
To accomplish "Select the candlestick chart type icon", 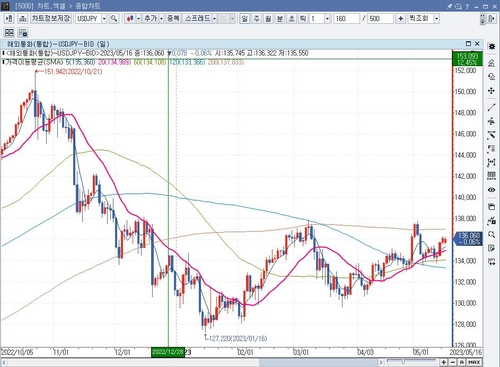I will point(130,19).
